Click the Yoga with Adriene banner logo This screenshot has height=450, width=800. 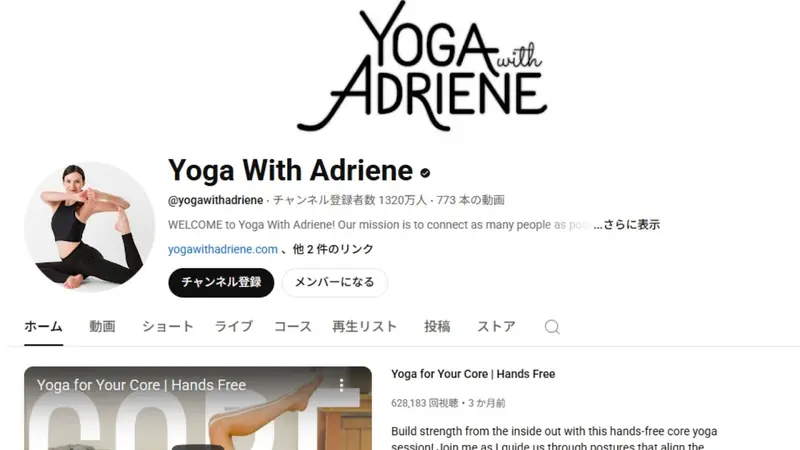coord(422,66)
